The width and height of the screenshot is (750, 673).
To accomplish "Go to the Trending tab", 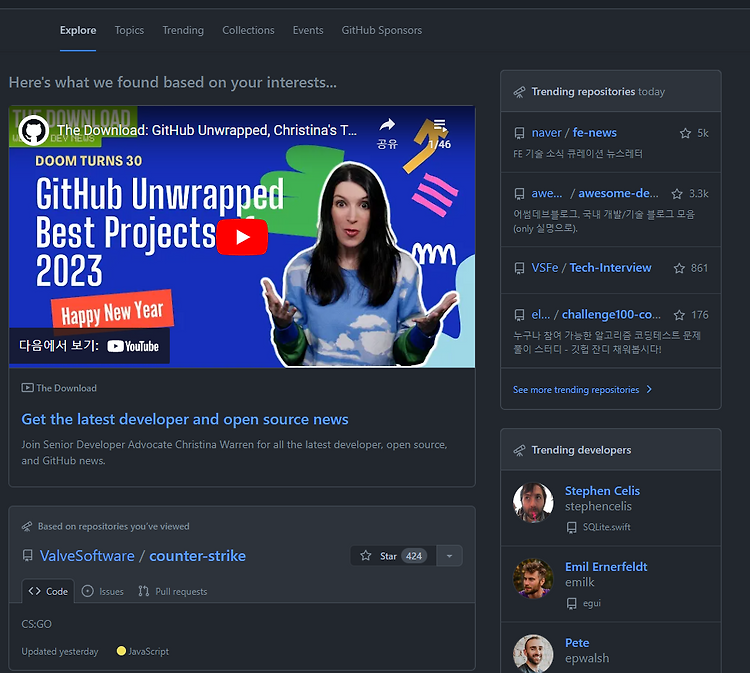I will tap(183, 30).
